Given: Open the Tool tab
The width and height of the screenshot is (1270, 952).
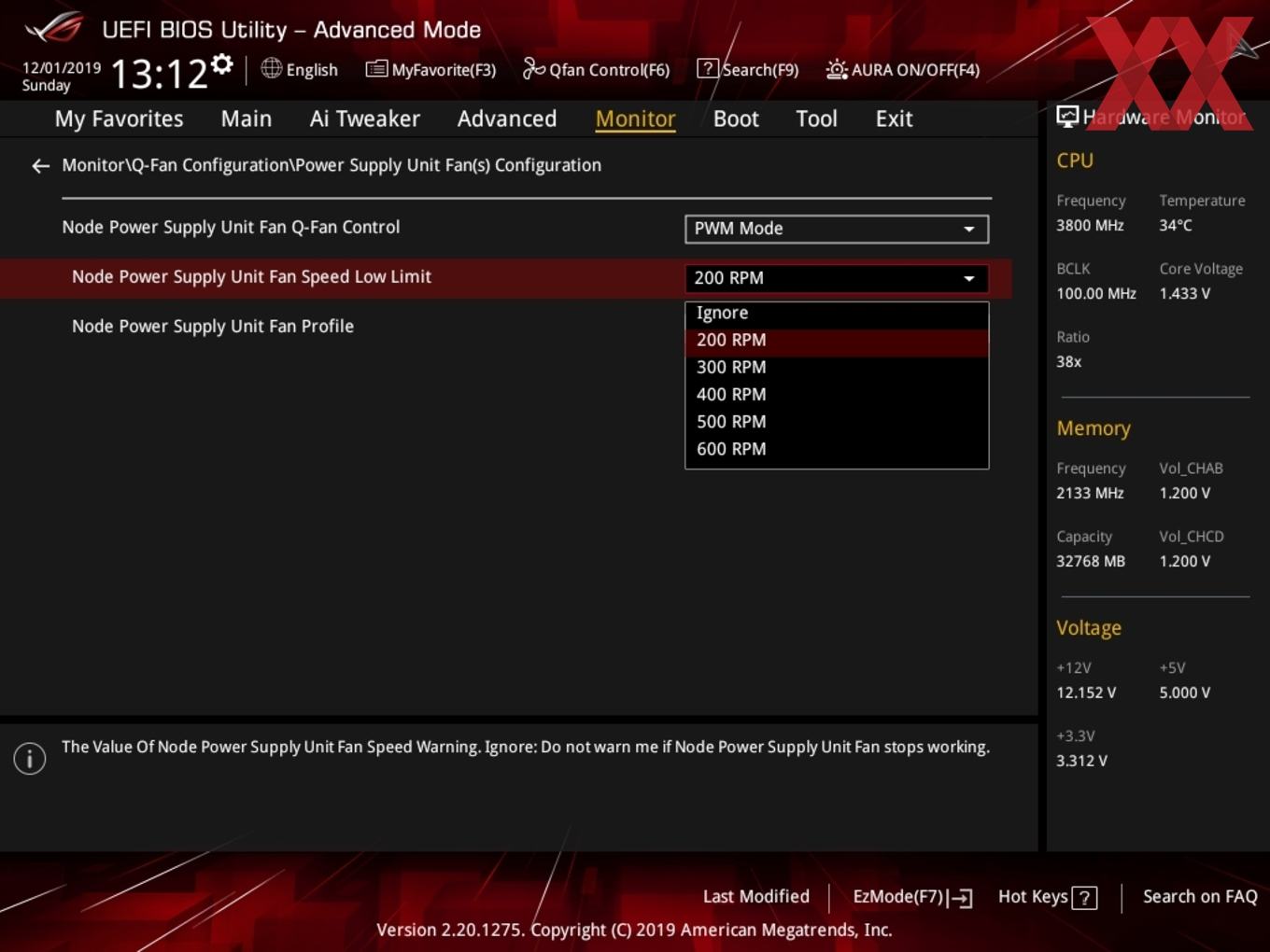Looking at the screenshot, I should tap(817, 119).
